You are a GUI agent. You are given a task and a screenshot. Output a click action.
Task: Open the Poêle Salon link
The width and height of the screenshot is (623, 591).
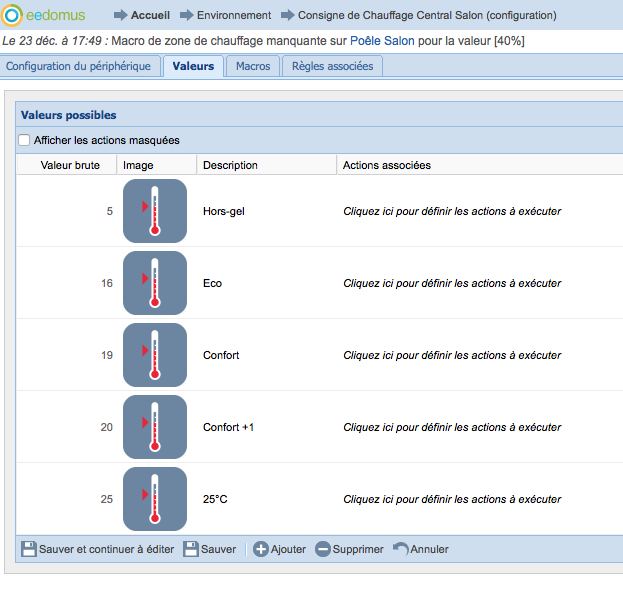[x=382, y=41]
